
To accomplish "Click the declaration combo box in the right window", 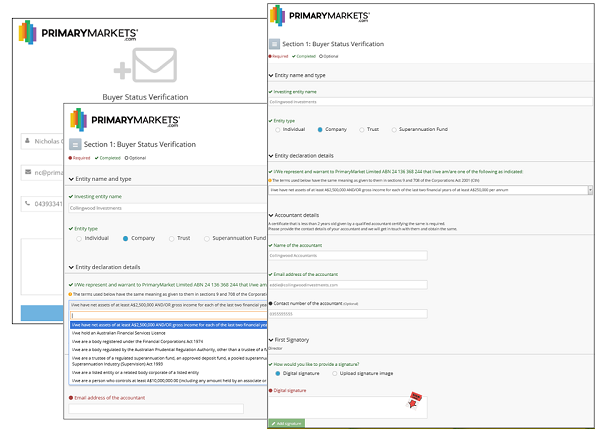I will coord(430,190).
